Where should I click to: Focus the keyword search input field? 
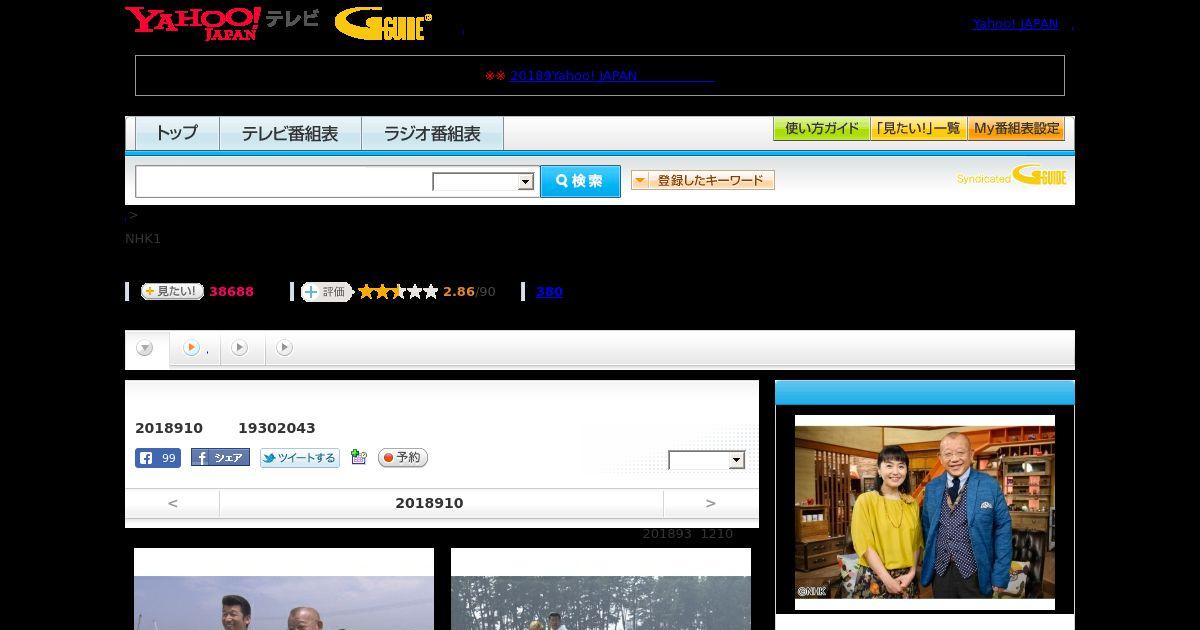click(x=283, y=182)
